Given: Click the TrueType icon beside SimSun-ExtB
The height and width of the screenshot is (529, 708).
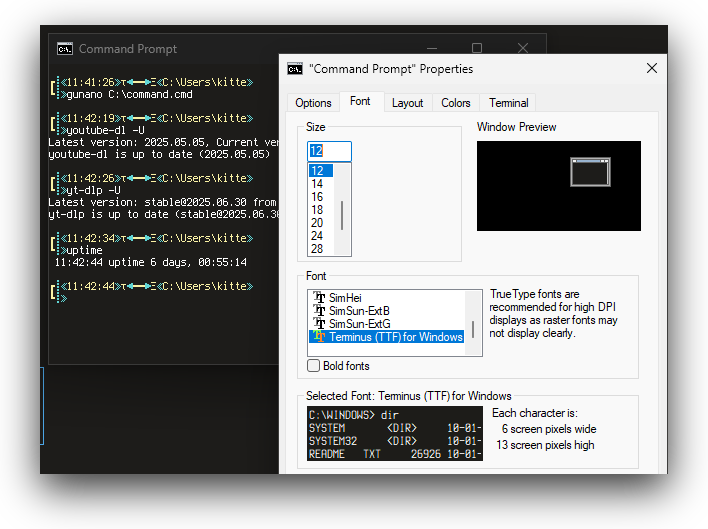Looking at the screenshot, I should [x=320, y=311].
